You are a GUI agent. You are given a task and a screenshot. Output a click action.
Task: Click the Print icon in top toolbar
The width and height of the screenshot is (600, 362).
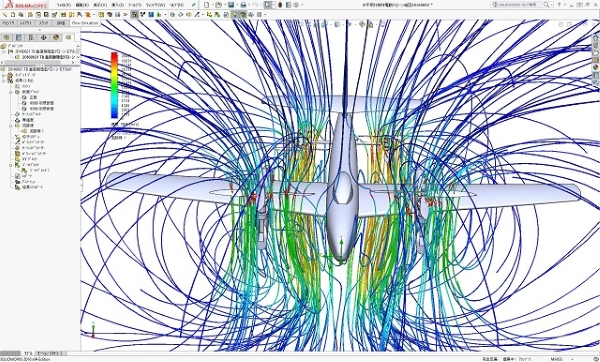pos(243,5)
